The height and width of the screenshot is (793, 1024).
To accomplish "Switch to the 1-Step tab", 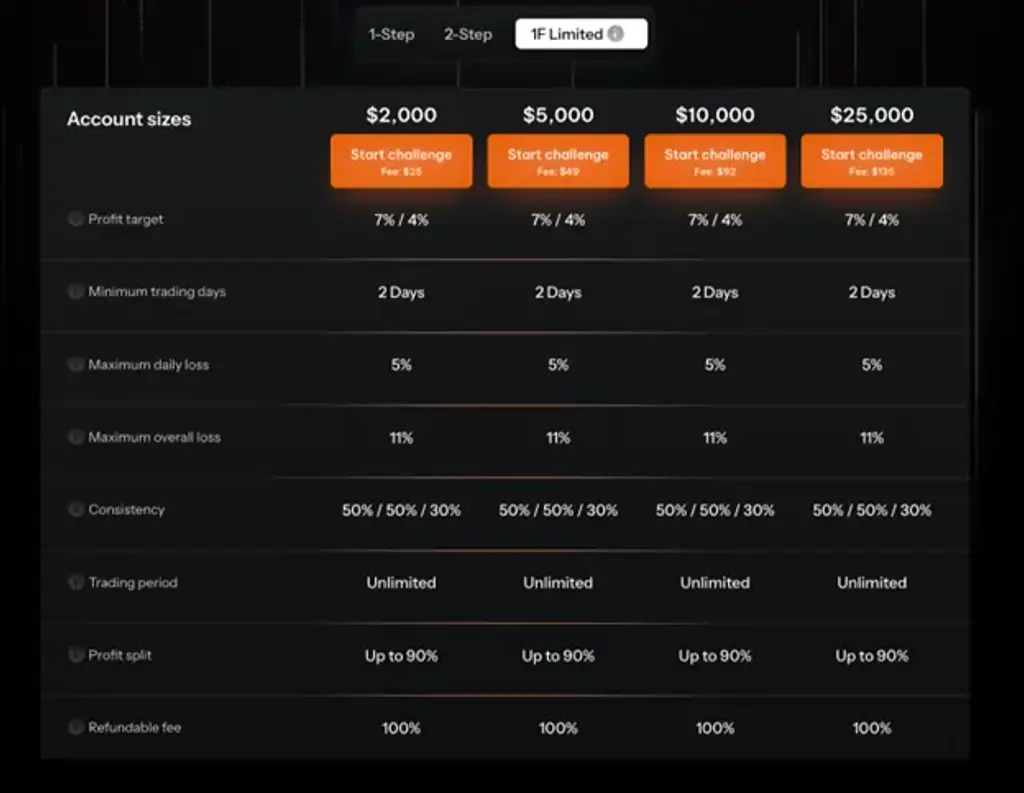I will [x=391, y=34].
